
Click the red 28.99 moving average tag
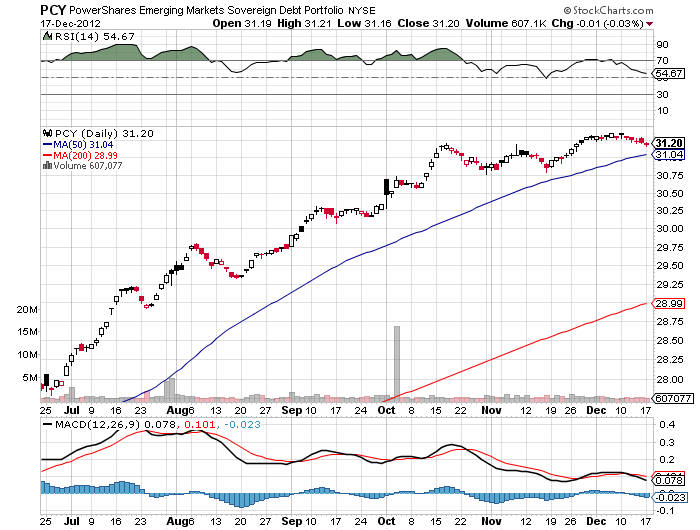click(x=669, y=304)
